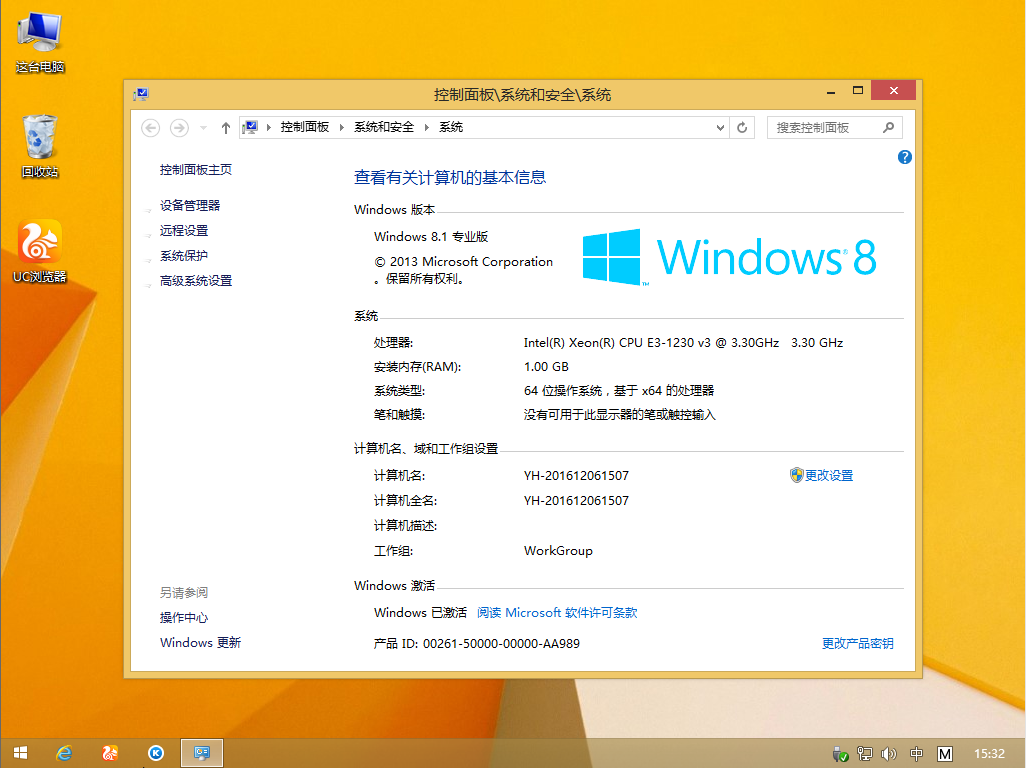Click the 更改产品密钥 link
This screenshot has width=1026, height=768.
pos(856,643)
